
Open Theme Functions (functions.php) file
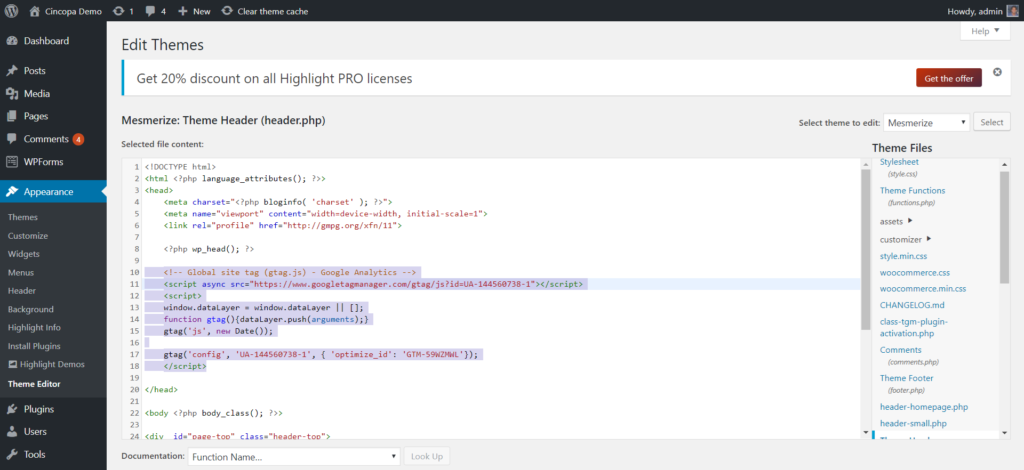click(912, 190)
